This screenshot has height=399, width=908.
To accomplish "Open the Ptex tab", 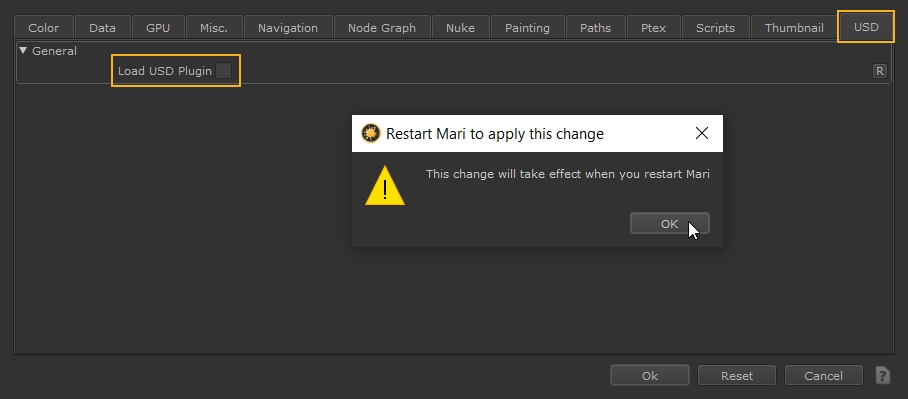I will (653, 28).
